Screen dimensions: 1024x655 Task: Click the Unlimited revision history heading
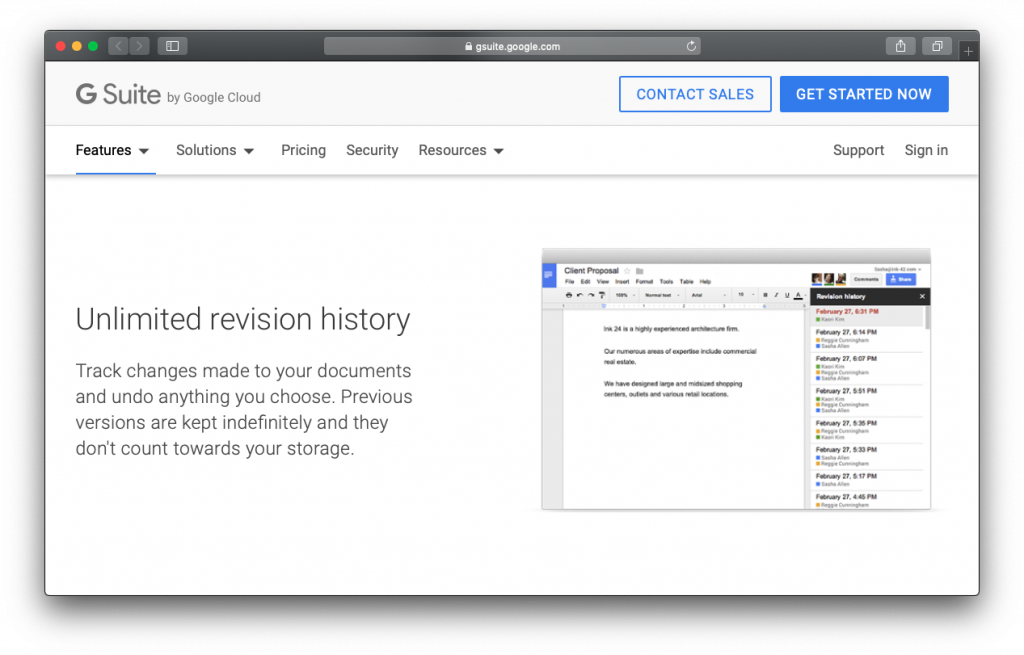pos(243,319)
